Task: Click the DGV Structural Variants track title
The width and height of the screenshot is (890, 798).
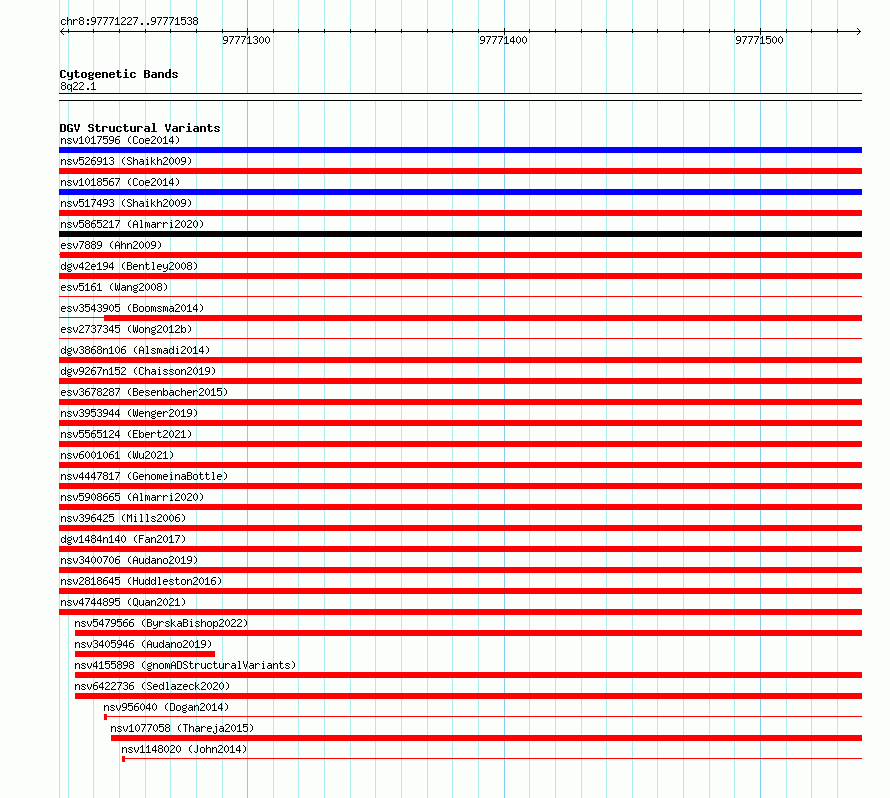Action: point(140,128)
